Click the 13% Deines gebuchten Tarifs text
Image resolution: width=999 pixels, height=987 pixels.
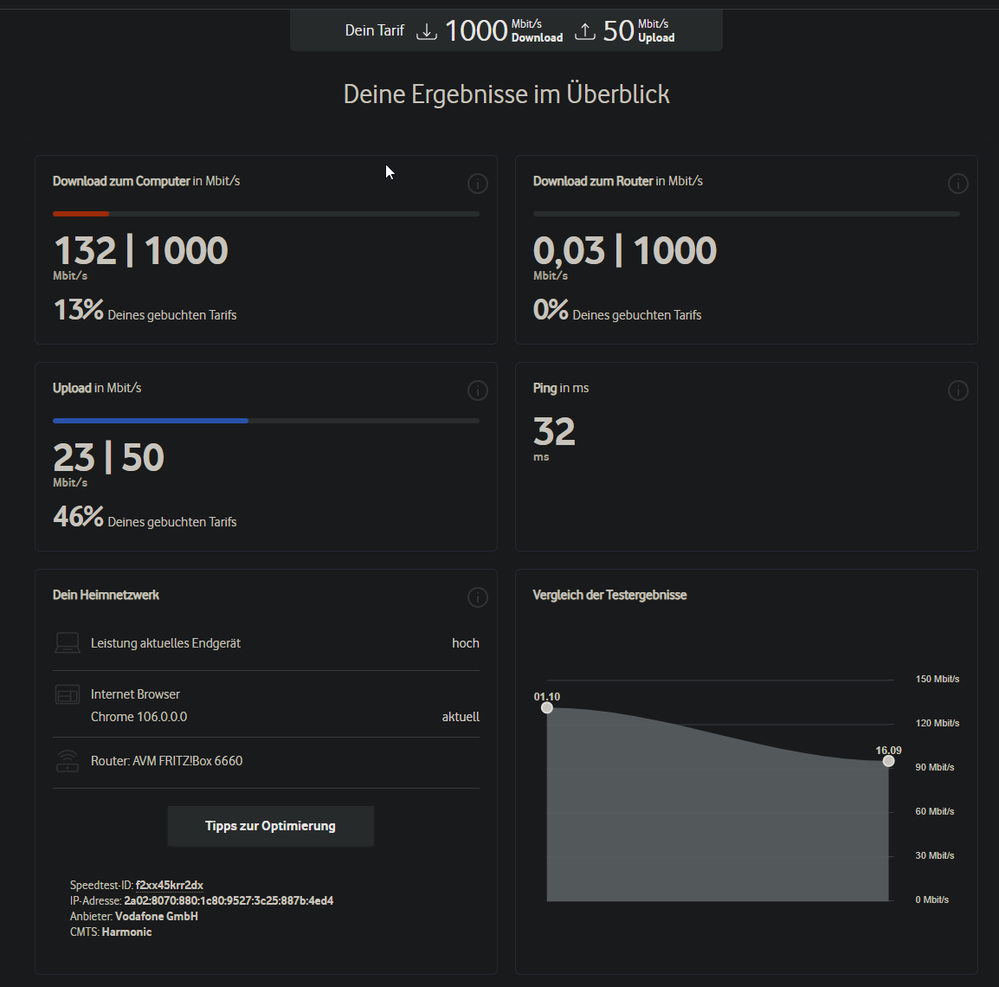pyautogui.click(x=145, y=310)
